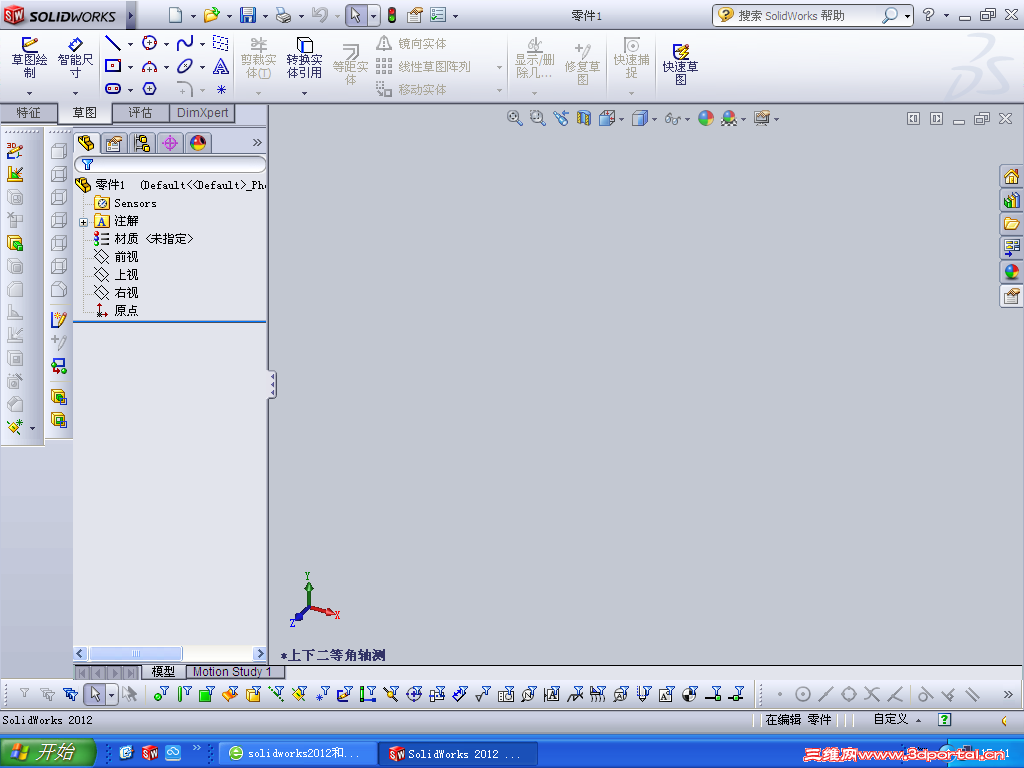
Task: Select the Point (asterisk) sketch tool
Action: tap(221, 89)
